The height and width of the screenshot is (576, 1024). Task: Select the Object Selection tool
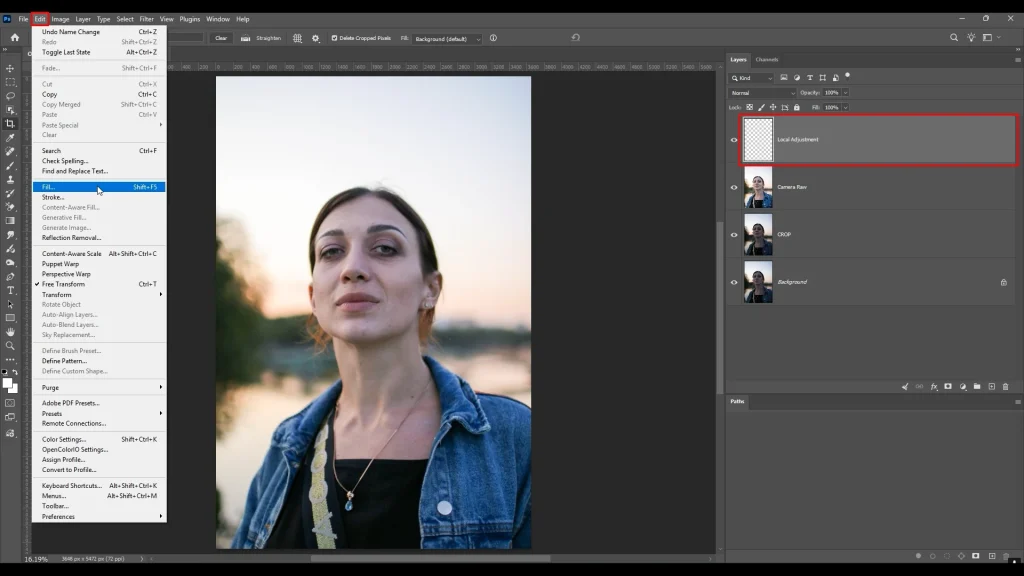[10, 110]
